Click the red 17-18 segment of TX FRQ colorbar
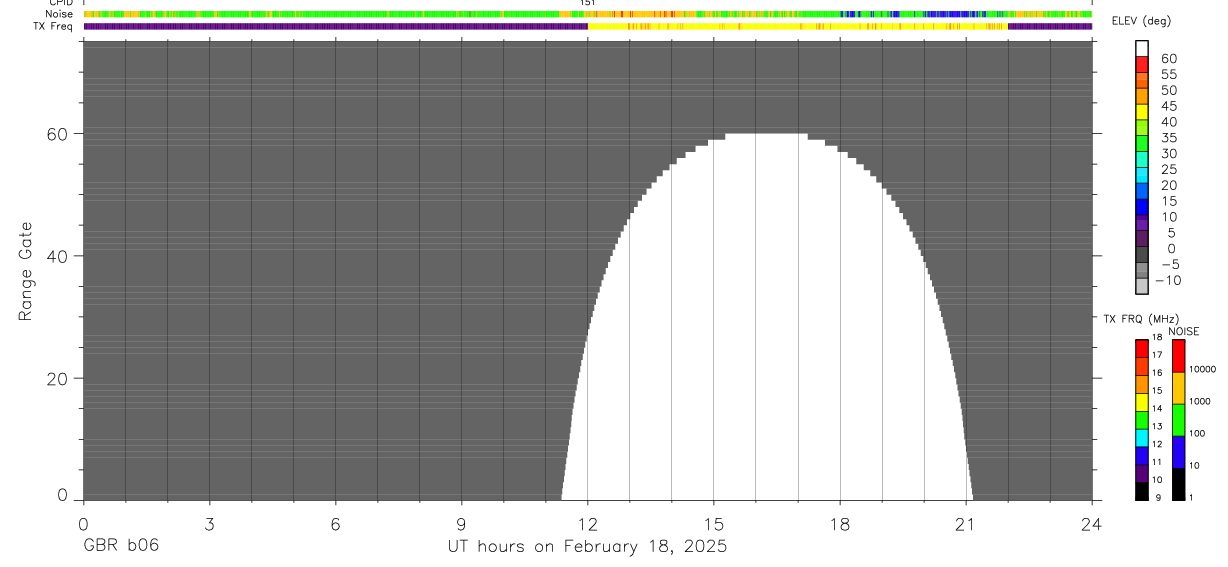Viewport: 1228px width, 567px height. coord(1142,348)
